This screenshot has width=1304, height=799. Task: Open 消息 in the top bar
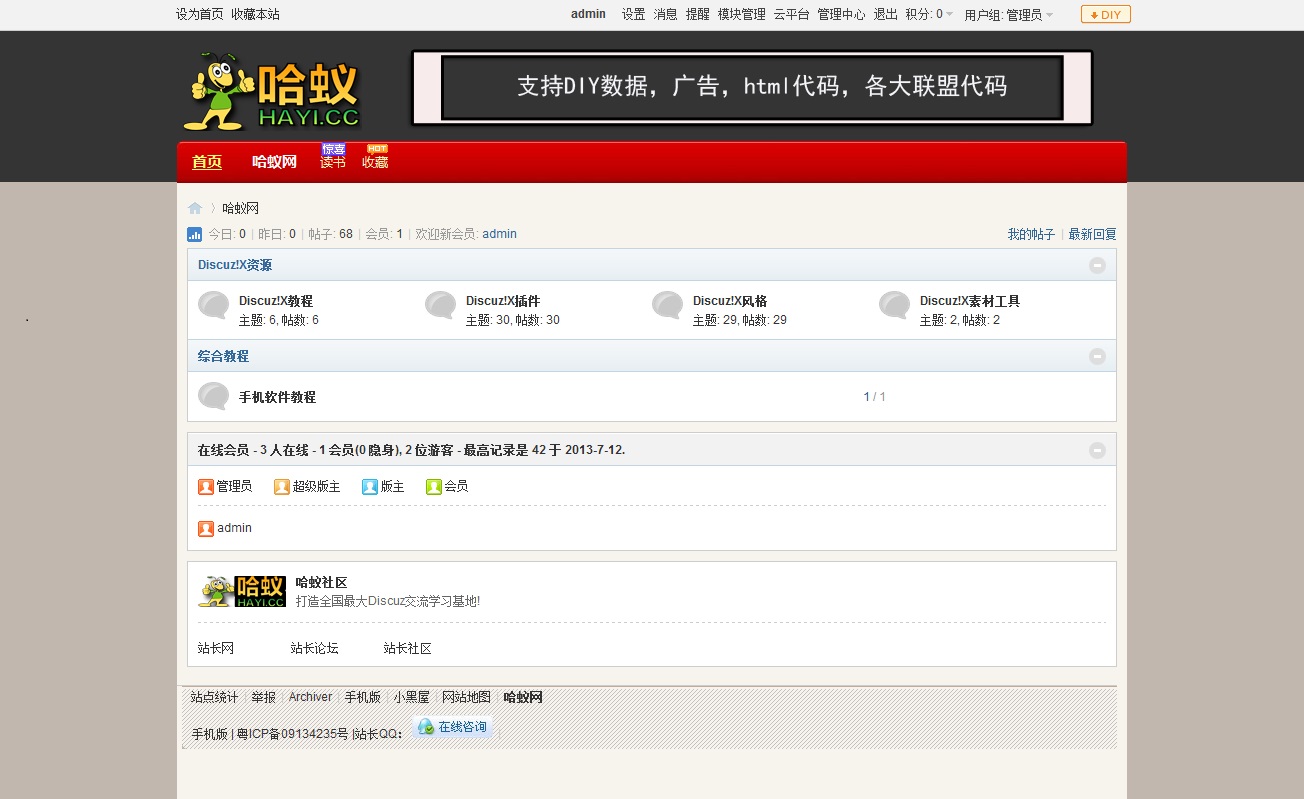pyautogui.click(x=665, y=15)
